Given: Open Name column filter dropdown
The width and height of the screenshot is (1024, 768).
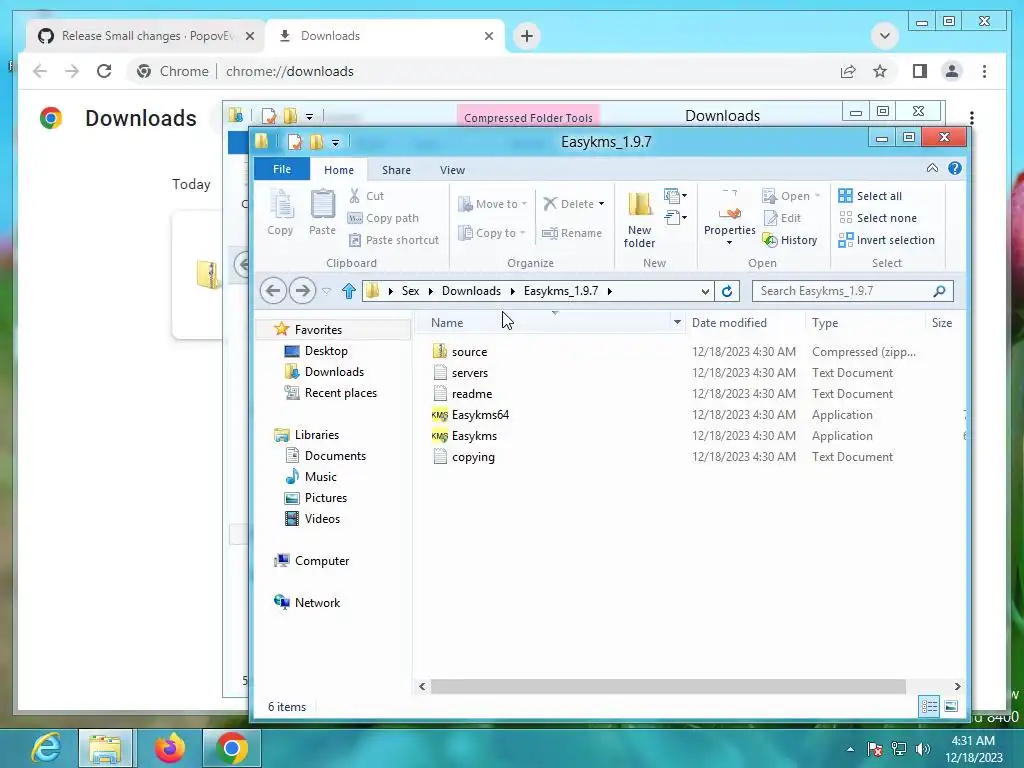Looking at the screenshot, I should tap(677, 323).
